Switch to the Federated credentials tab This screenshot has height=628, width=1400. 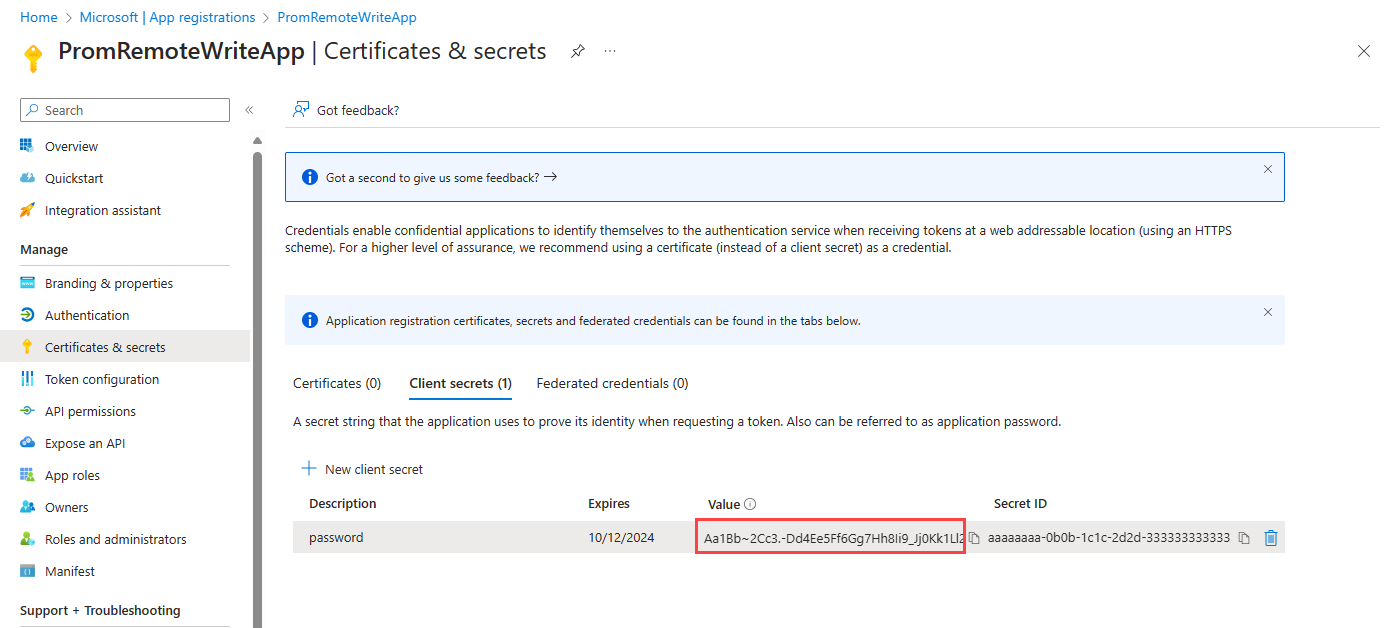[612, 383]
